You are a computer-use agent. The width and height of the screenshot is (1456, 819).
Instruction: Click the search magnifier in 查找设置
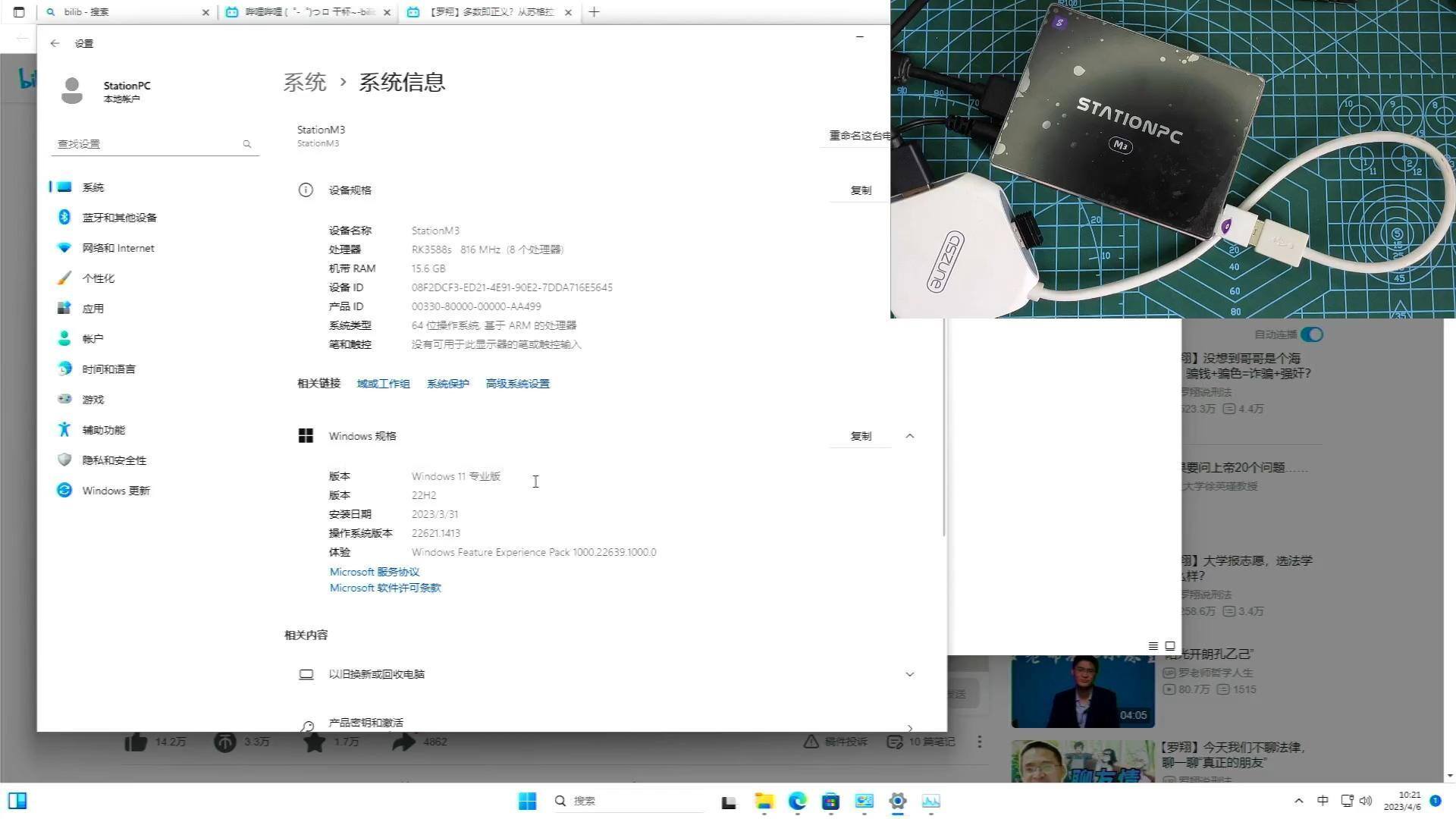click(x=246, y=144)
